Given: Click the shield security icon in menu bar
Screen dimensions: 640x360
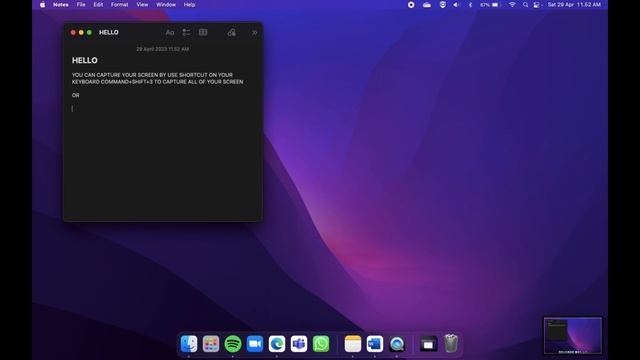Looking at the screenshot, I should [x=442, y=4].
